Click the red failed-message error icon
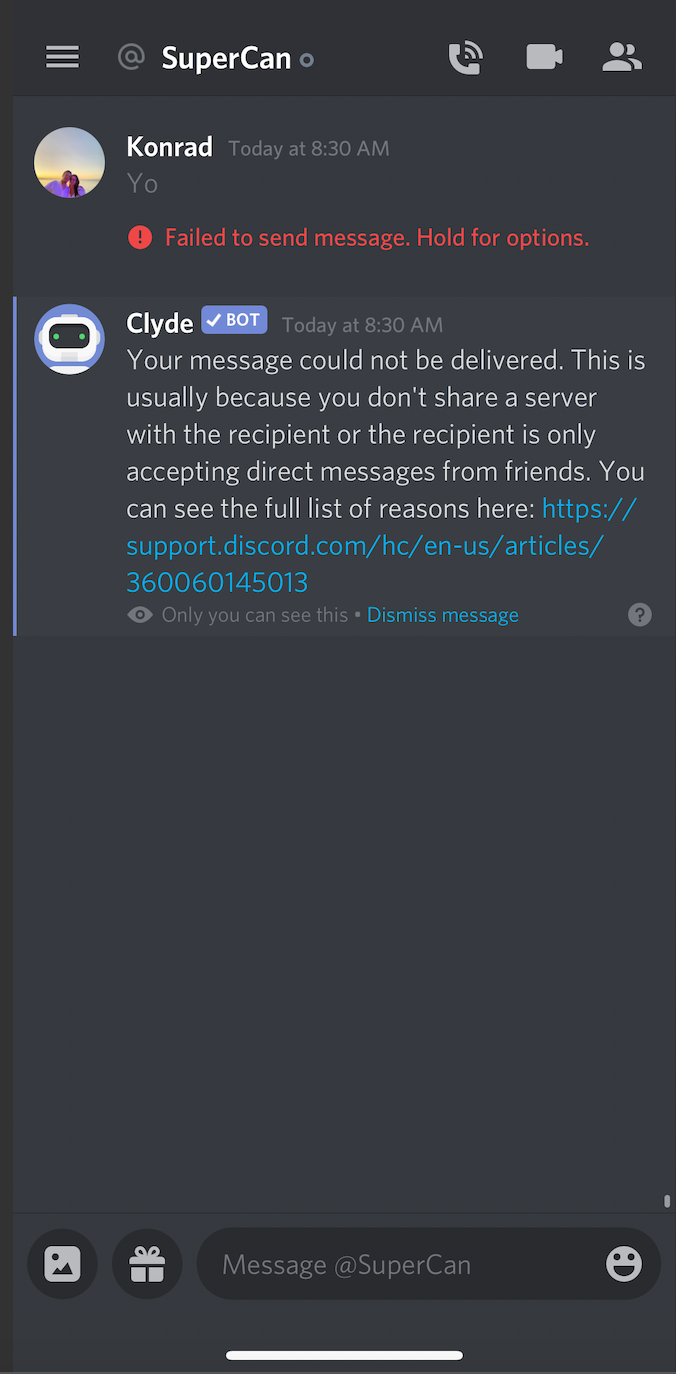The width and height of the screenshot is (676, 1374). [139, 238]
